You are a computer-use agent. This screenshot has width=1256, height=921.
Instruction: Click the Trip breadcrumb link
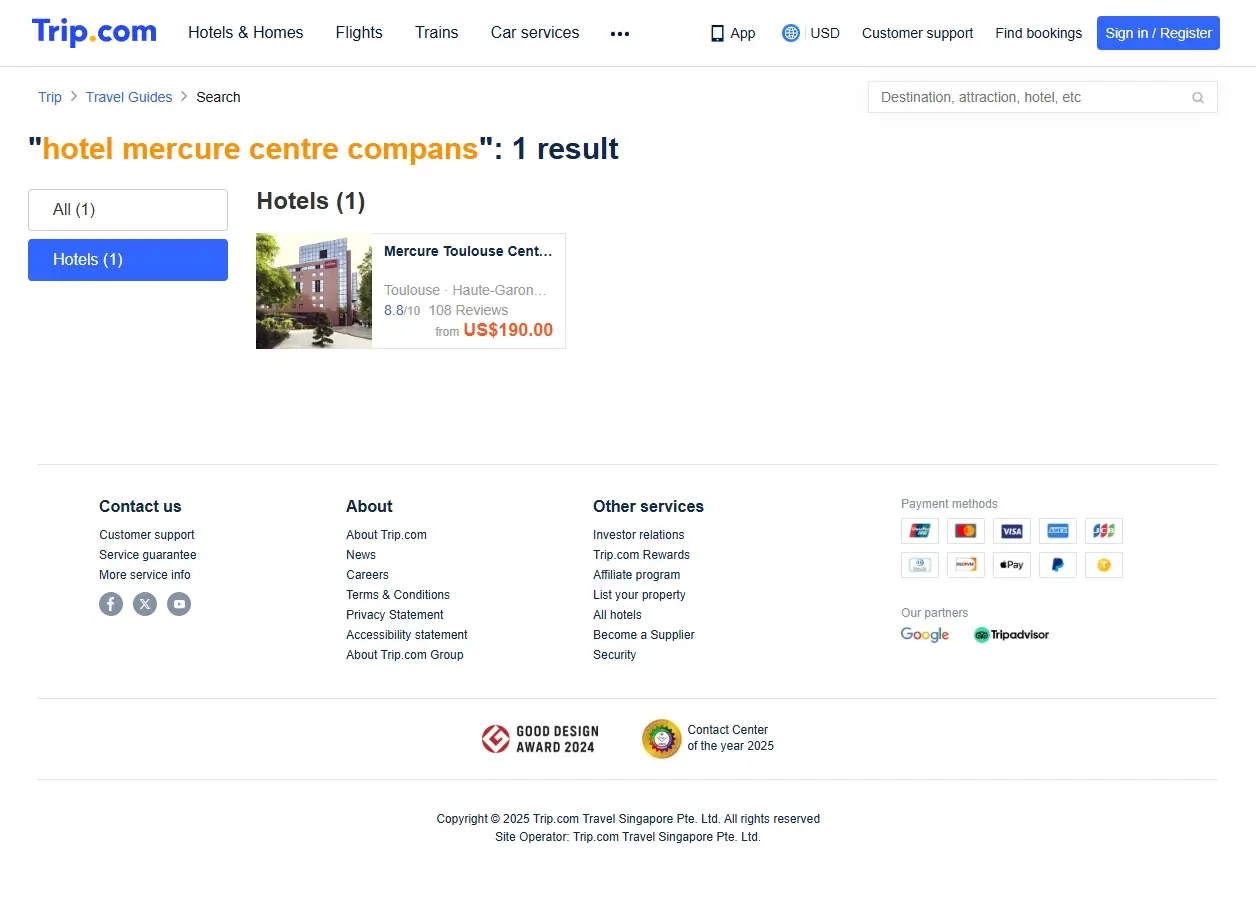pyautogui.click(x=50, y=97)
